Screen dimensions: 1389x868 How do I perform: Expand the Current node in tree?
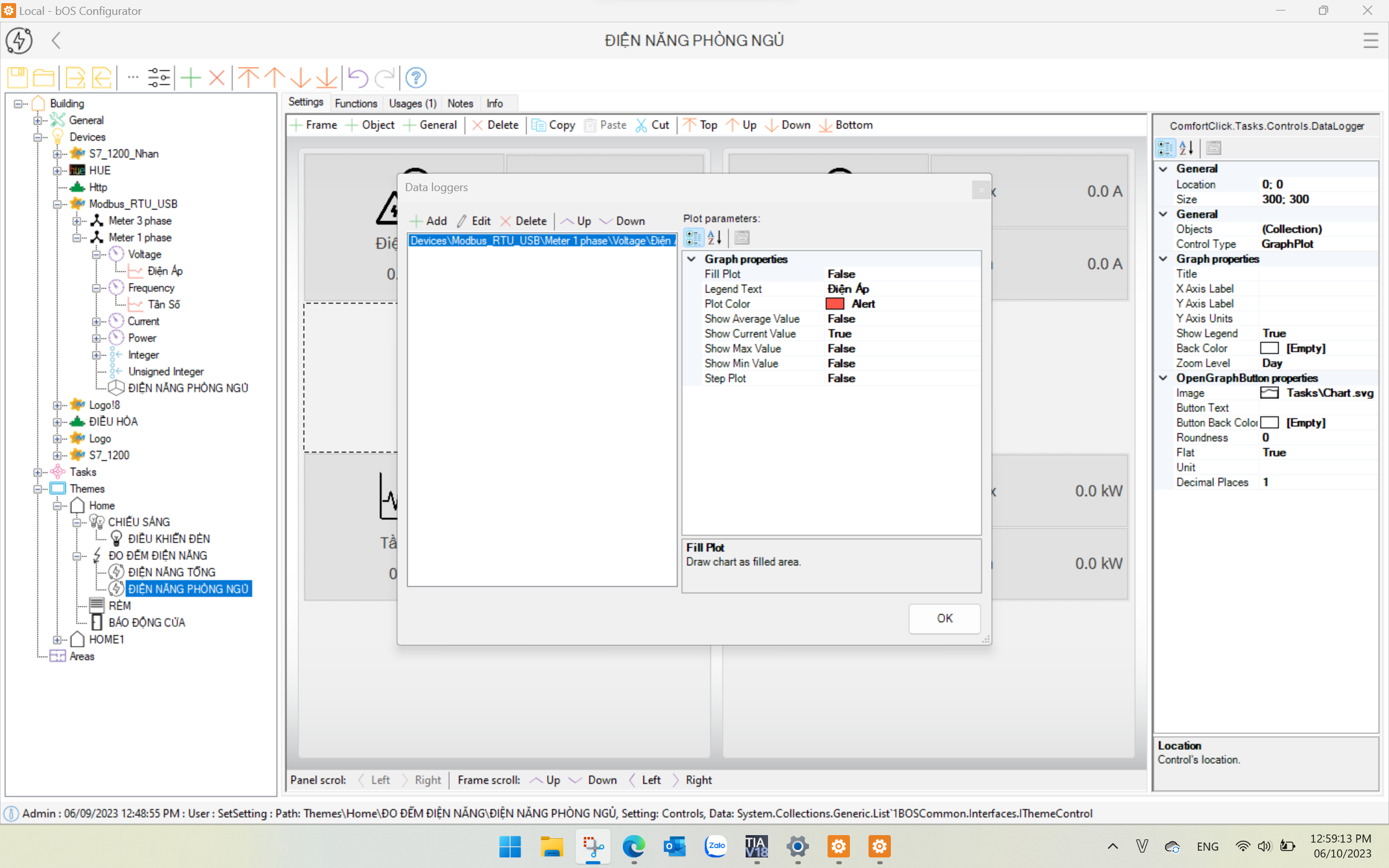[96, 321]
